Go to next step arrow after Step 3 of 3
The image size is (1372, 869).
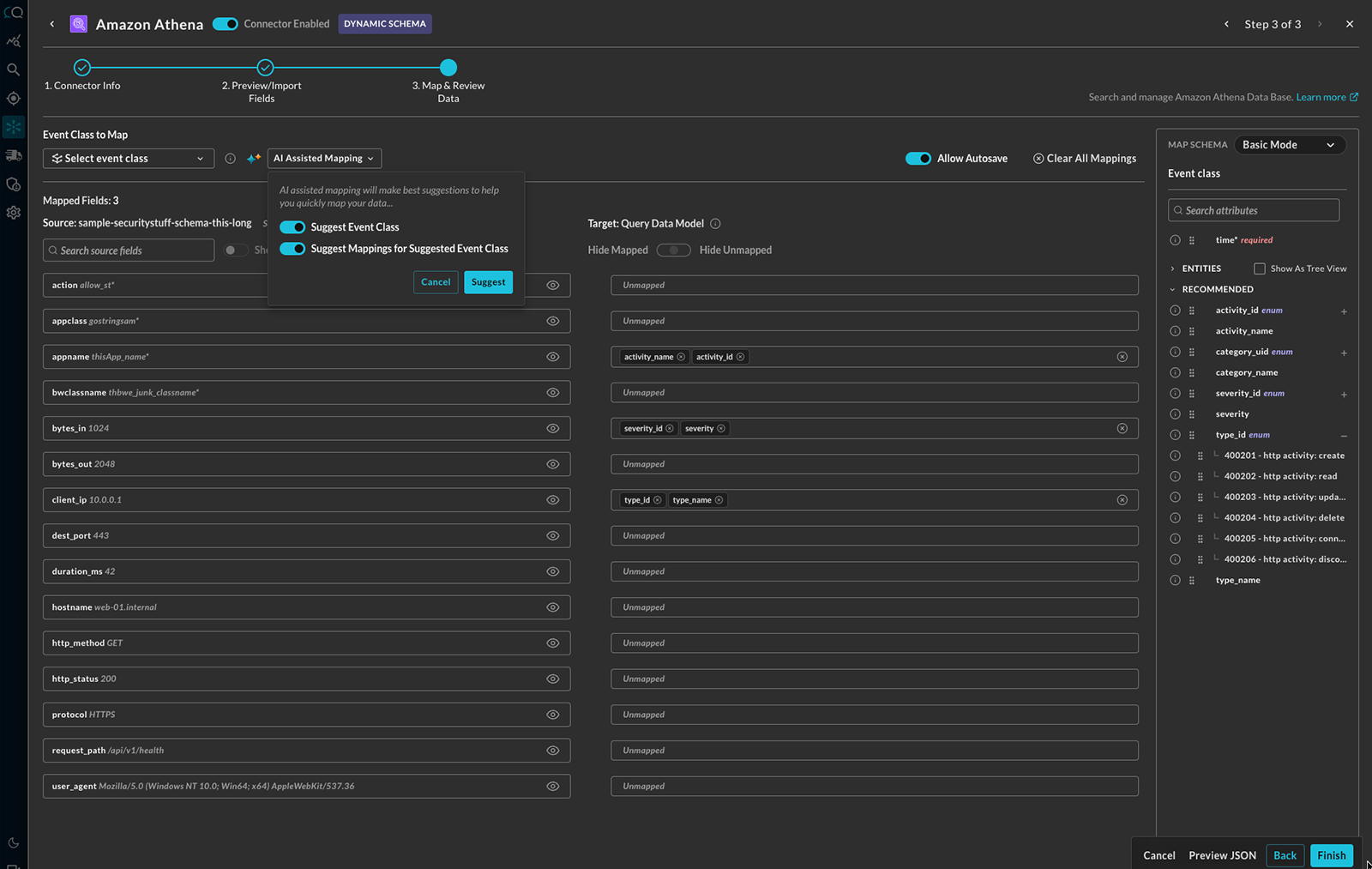pos(1319,24)
